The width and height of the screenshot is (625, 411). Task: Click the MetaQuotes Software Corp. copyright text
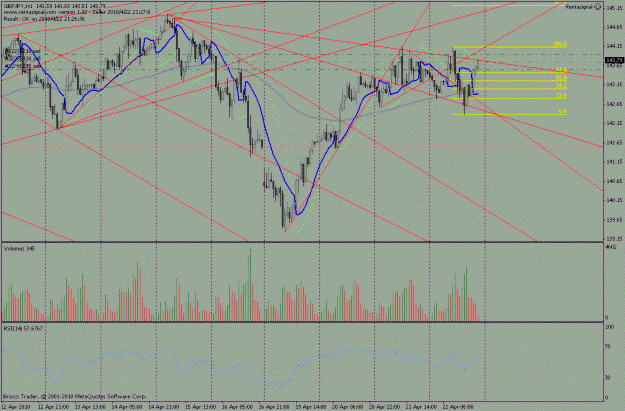coord(75,397)
